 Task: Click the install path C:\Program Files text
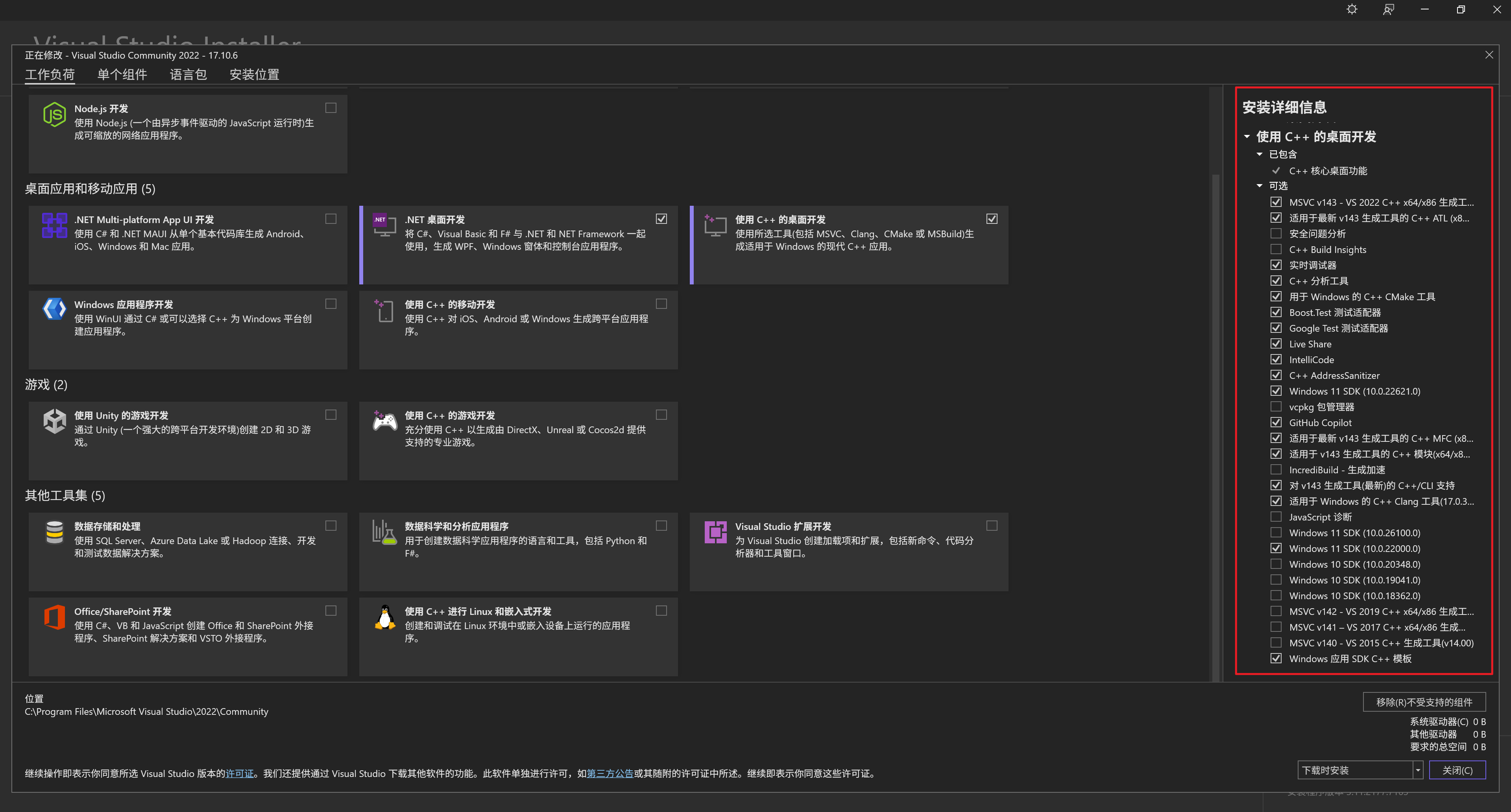pyautogui.click(x=146, y=711)
